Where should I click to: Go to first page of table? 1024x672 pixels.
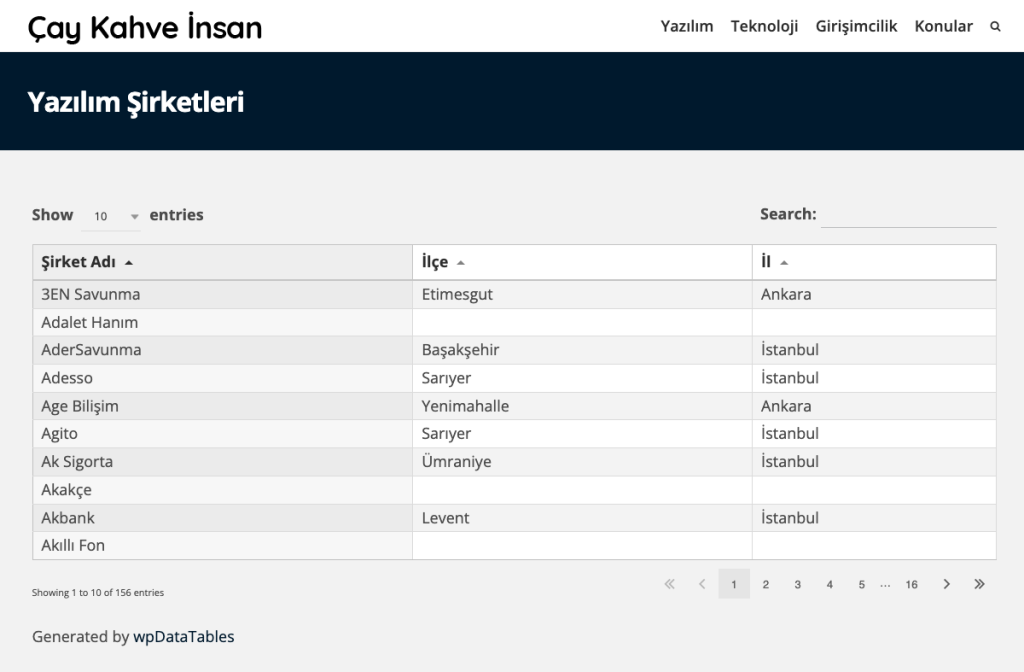[x=669, y=584]
